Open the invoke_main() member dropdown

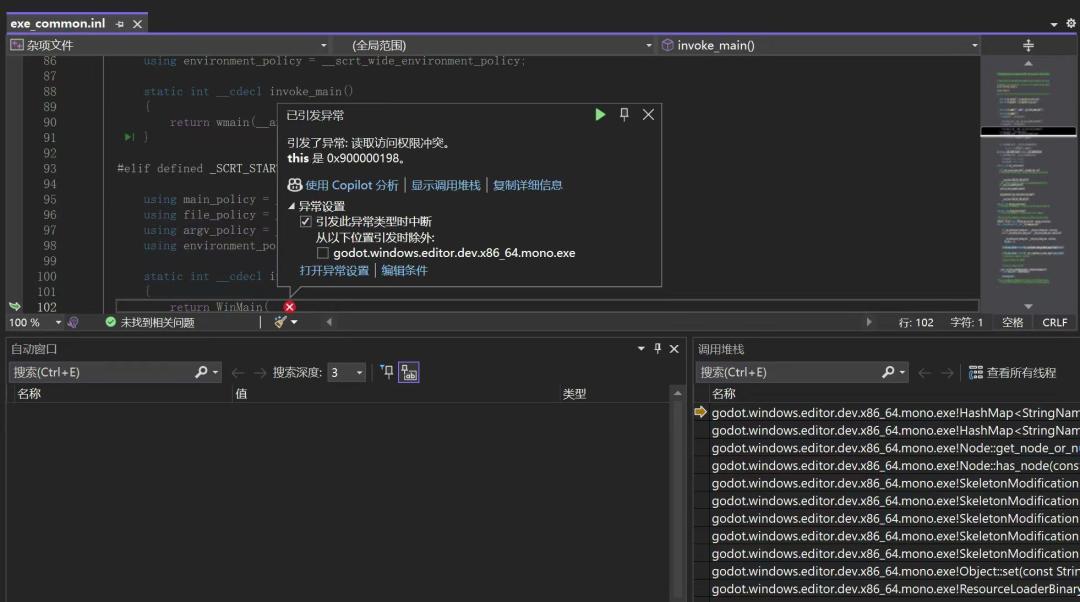point(819,45)
